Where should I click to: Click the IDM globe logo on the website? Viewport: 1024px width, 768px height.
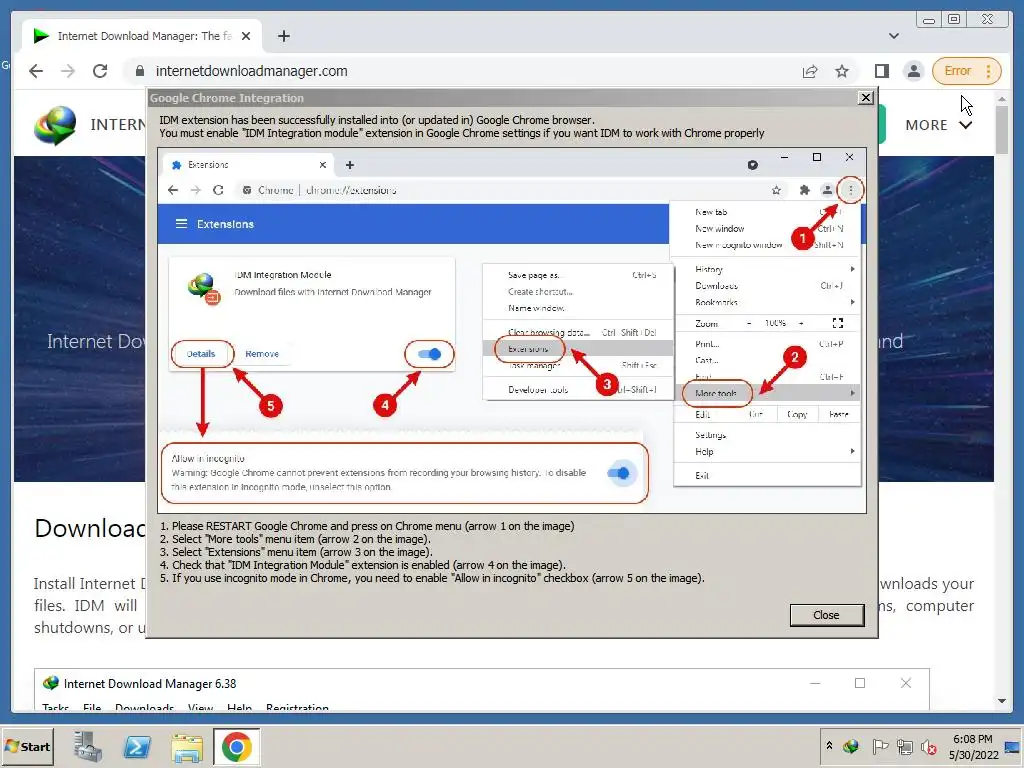click(x=55, y=125)
